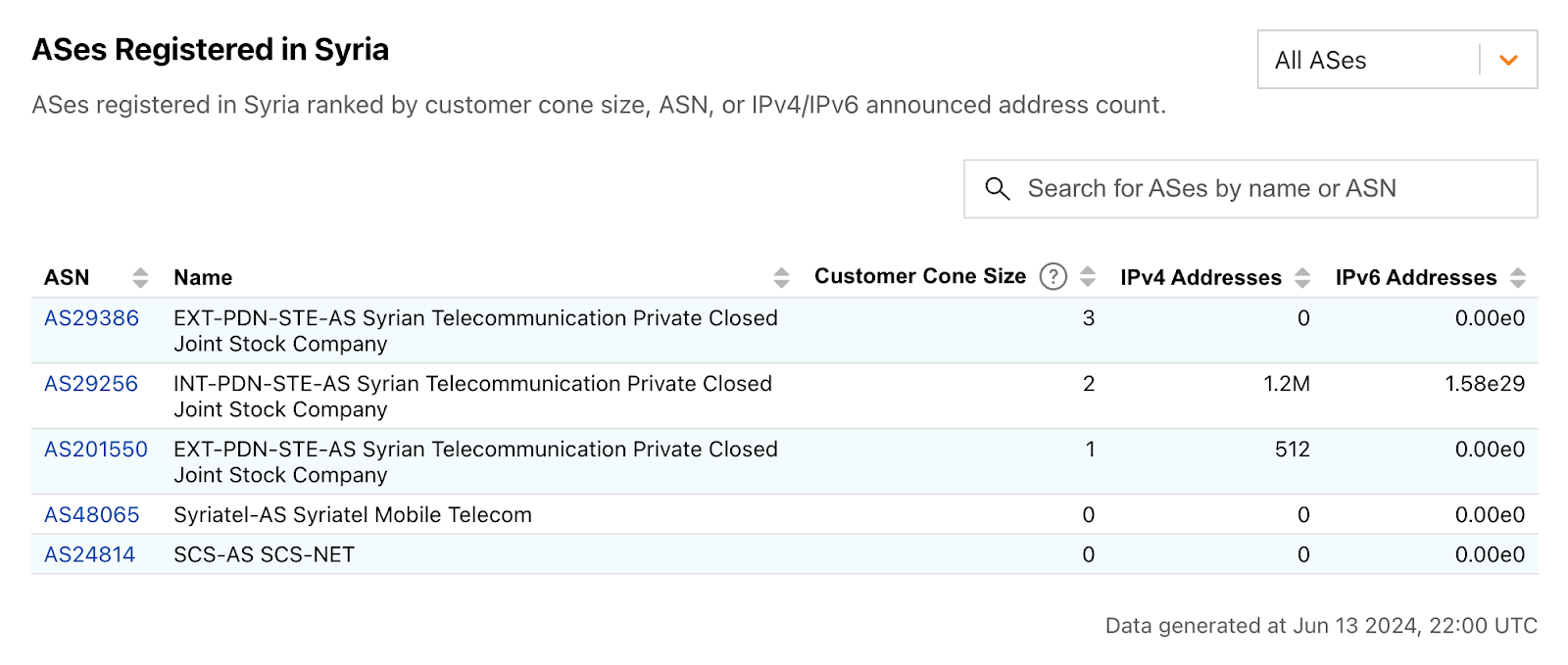Open AS29386 link

(91, 318)
